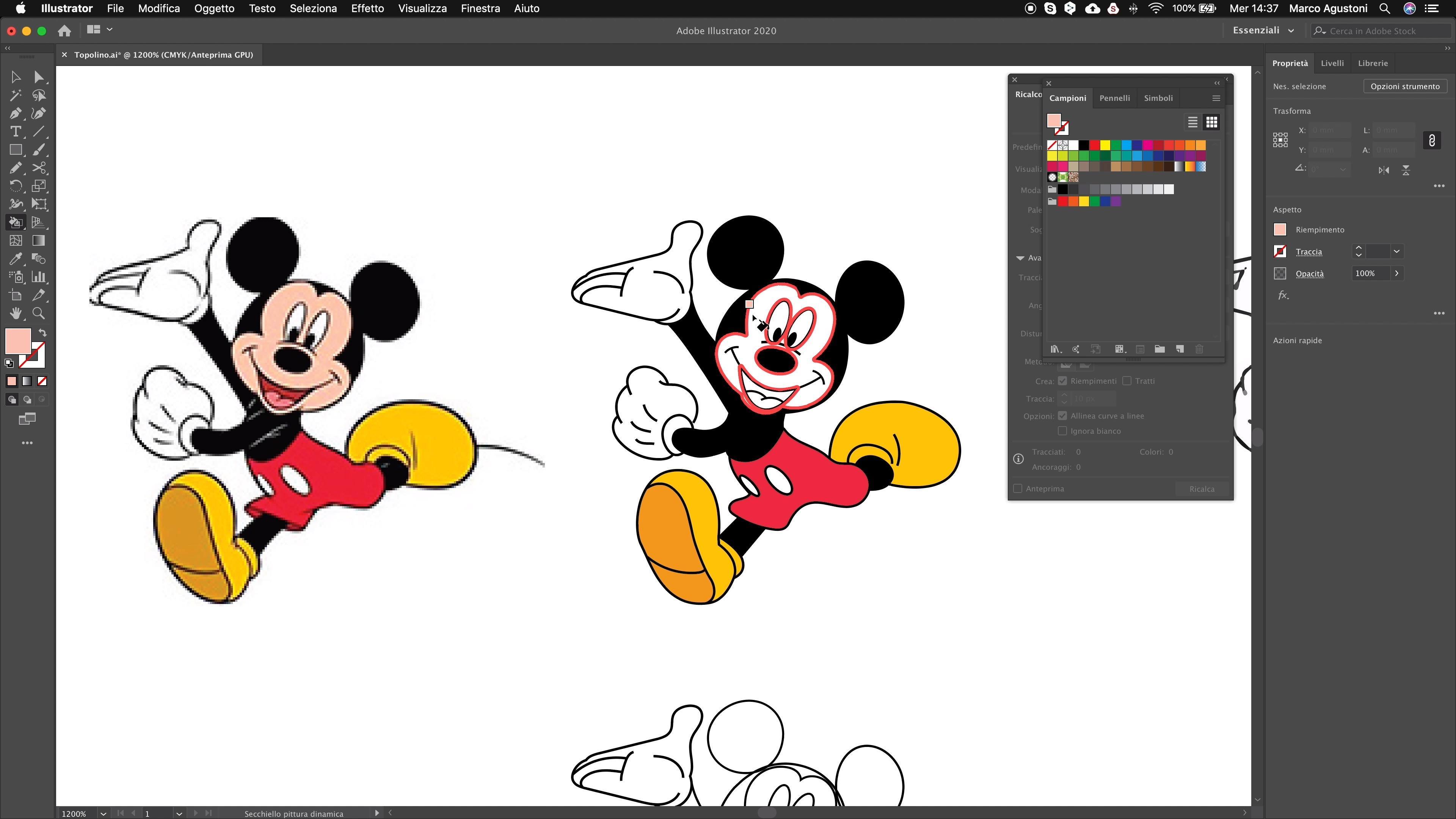This screenshot has height=819, width=1456.
Task: Click the Home icon in the top bar
Action: (64, 30)
